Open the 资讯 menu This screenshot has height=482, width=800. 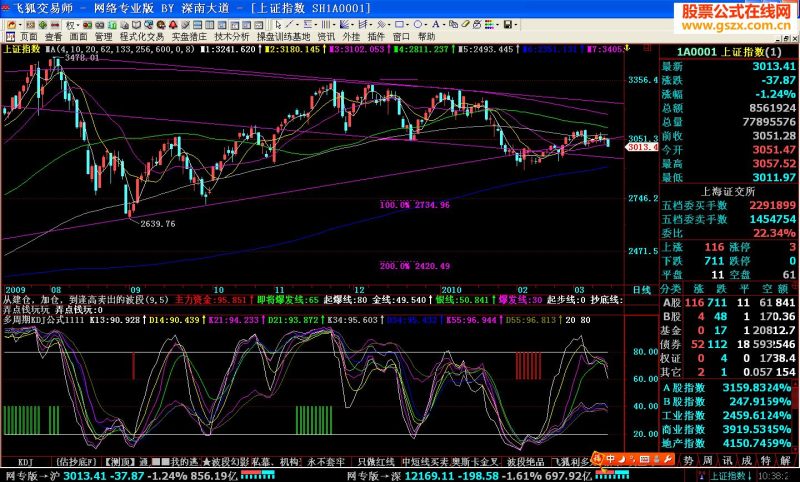pyautogui.click(x=326, y=37)
